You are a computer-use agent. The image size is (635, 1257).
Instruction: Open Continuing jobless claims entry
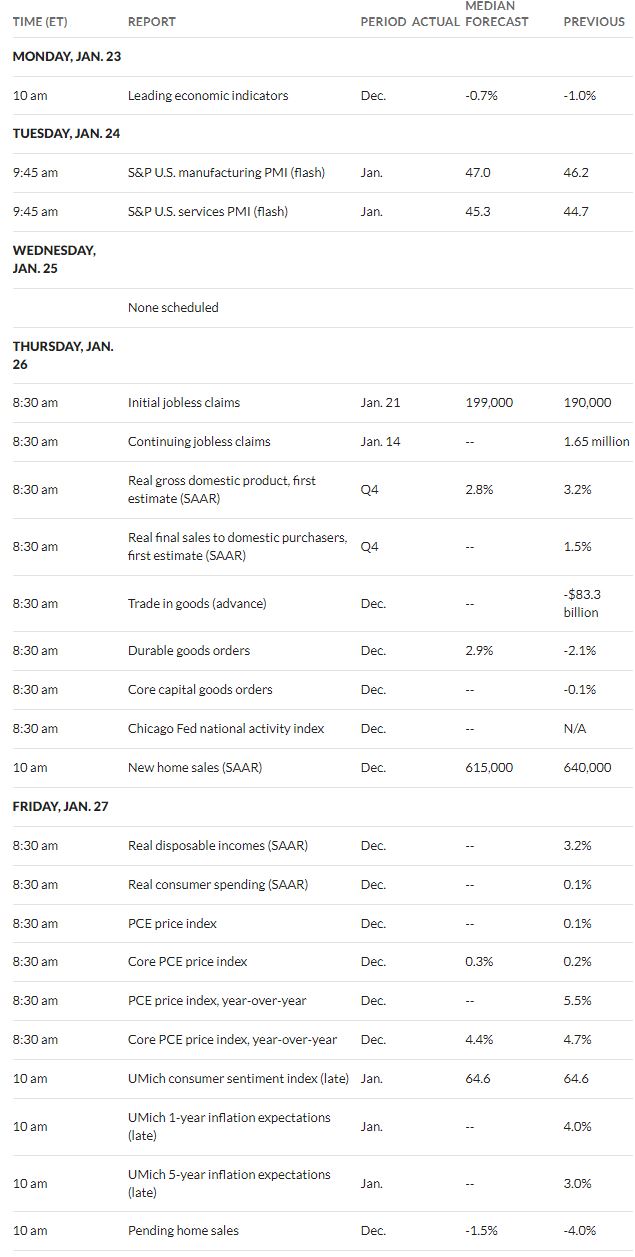(x=199, y=441)
